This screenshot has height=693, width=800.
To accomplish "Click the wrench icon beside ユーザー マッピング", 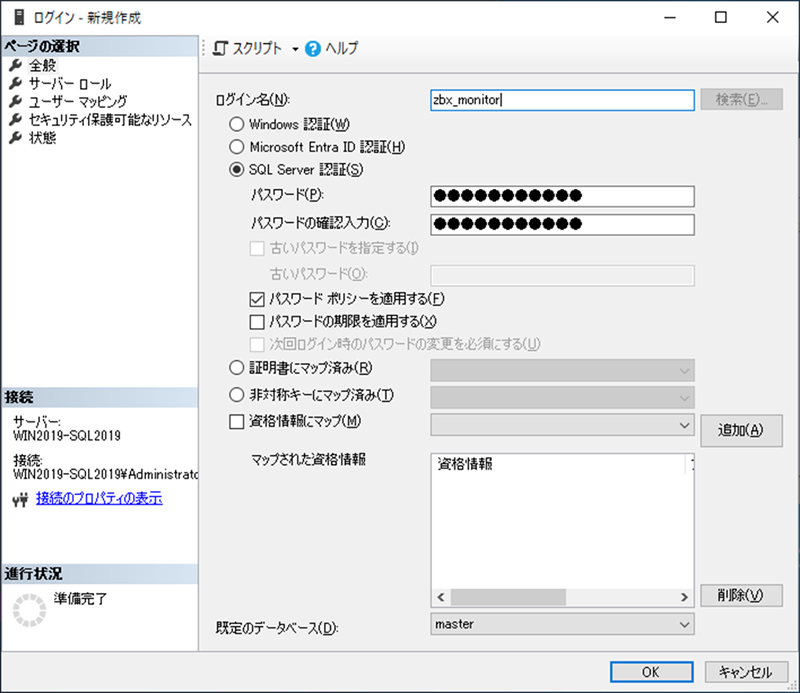I will click(15, 102).
